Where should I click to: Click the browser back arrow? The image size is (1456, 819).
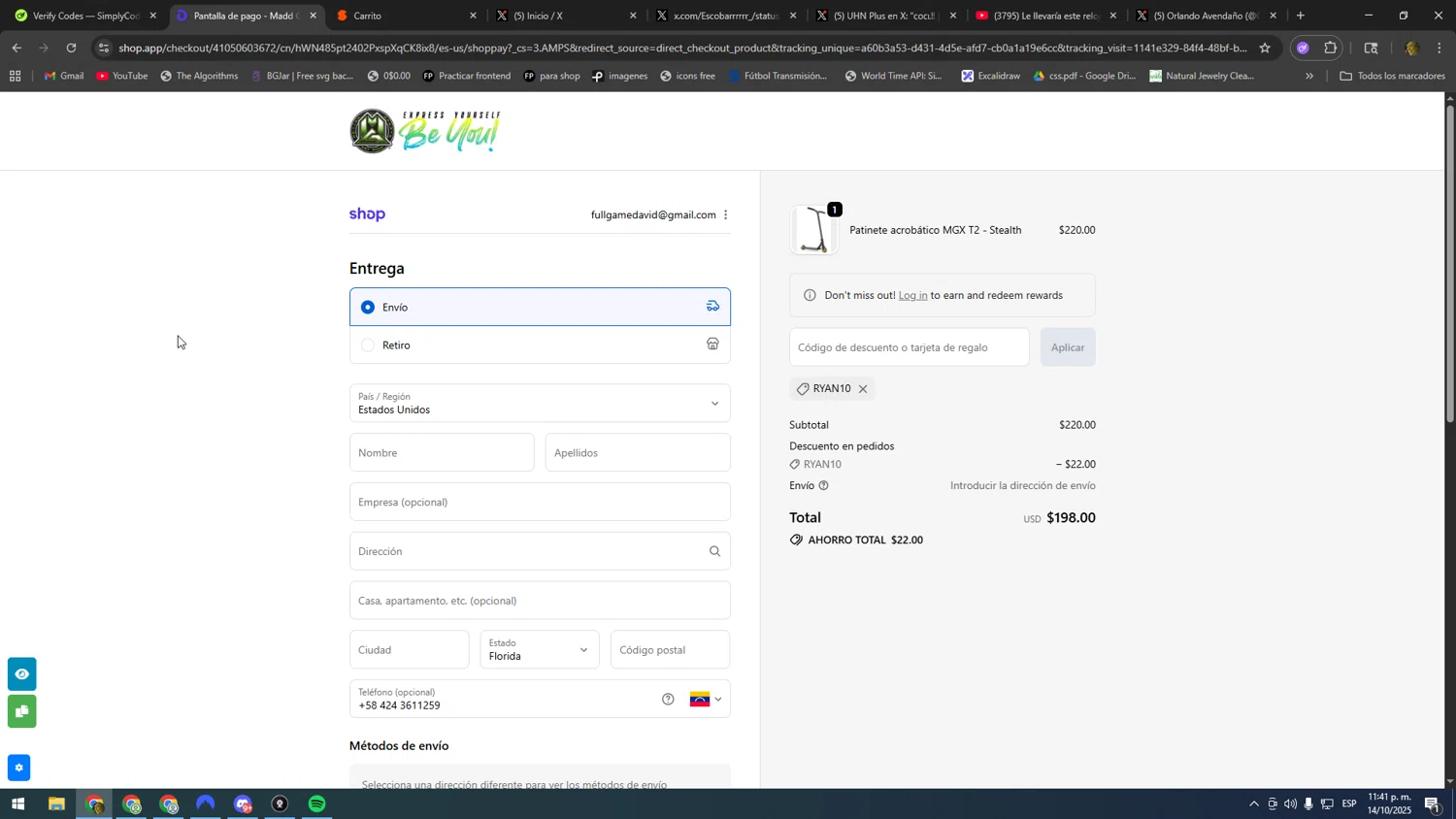pyautogui.click(x=17, y=48)
